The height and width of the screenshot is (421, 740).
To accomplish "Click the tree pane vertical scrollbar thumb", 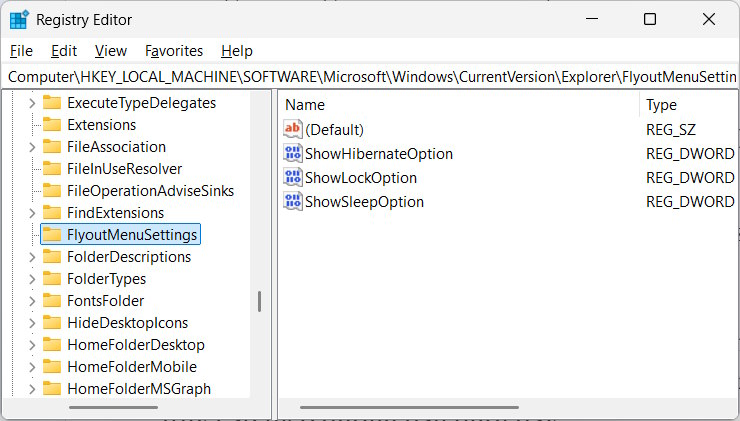I will click(260, 302).
